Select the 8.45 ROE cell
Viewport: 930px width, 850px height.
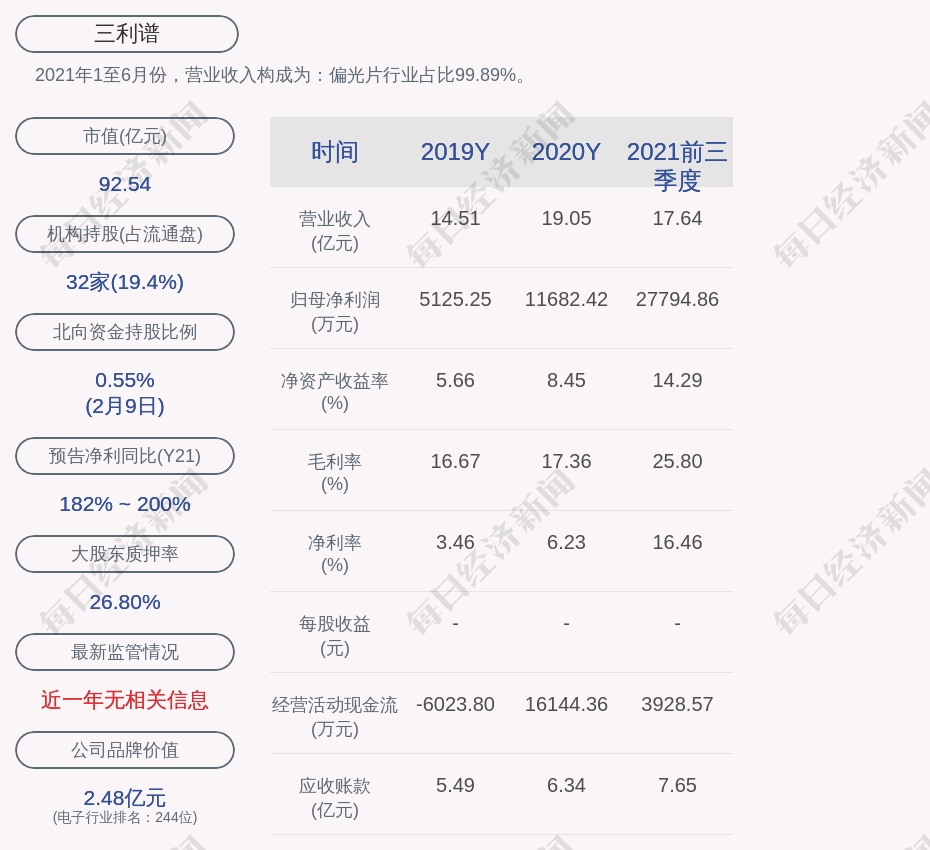[566, 380]
